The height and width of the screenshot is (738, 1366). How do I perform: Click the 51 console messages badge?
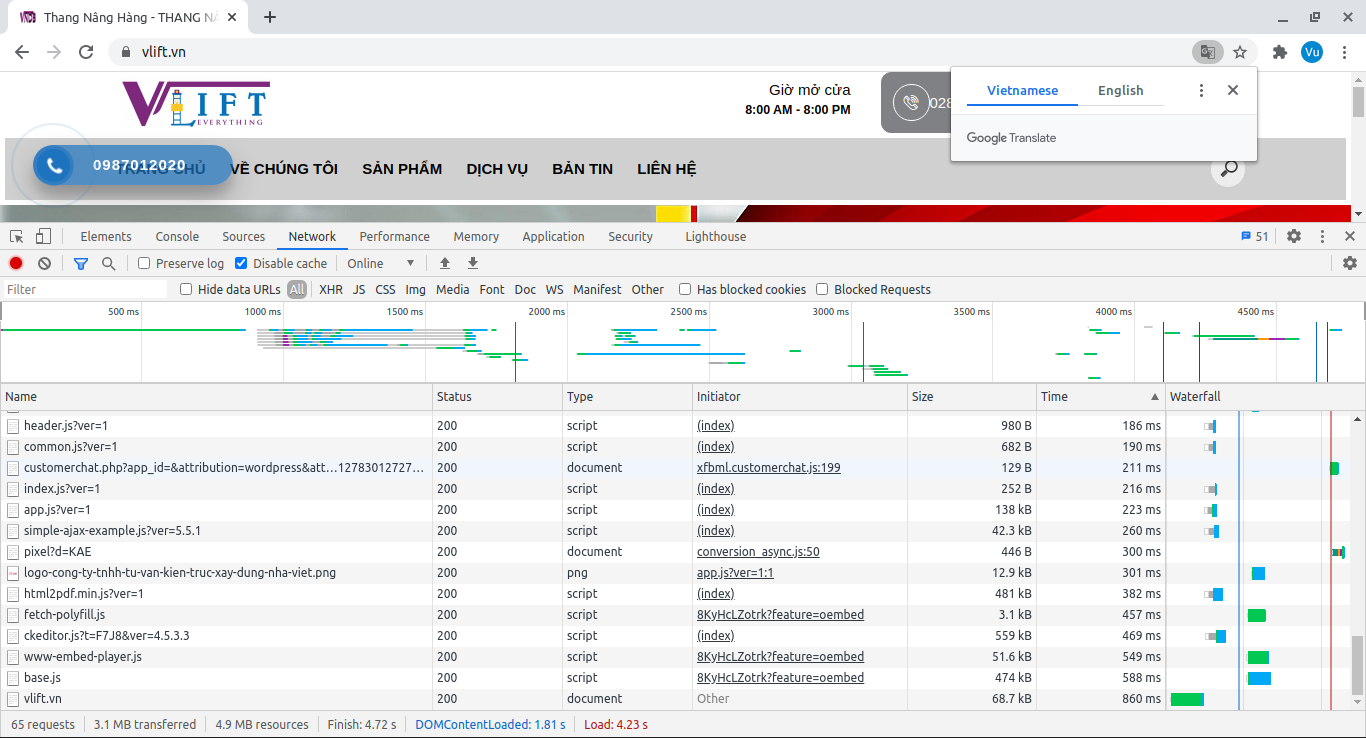(1254, 236)
